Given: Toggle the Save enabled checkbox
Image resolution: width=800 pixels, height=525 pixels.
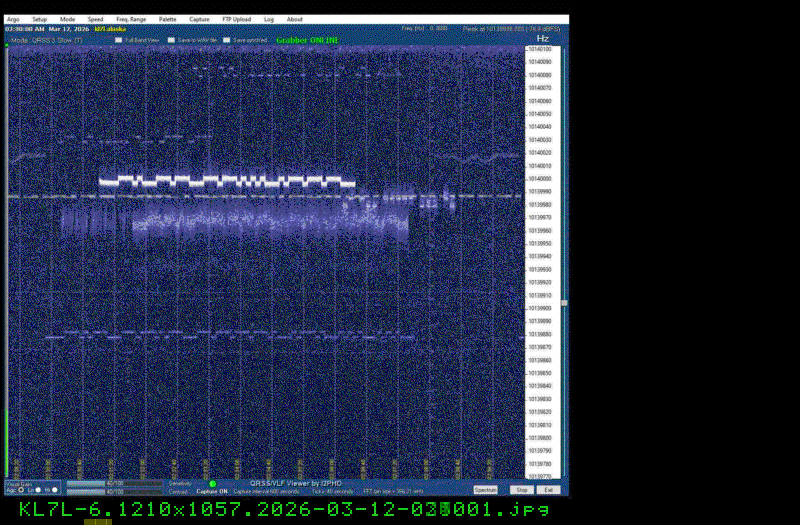Looking at the screenshot, I should (226, 40).
